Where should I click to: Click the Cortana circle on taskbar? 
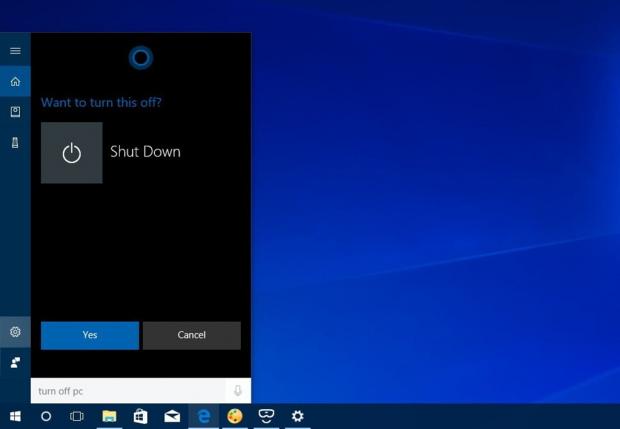tap(46, 416)
